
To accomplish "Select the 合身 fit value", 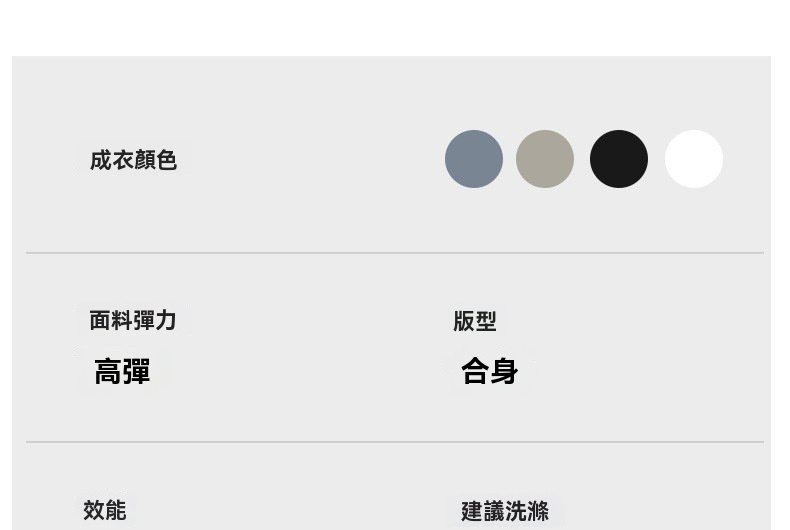I will click(x=490, y=372).
